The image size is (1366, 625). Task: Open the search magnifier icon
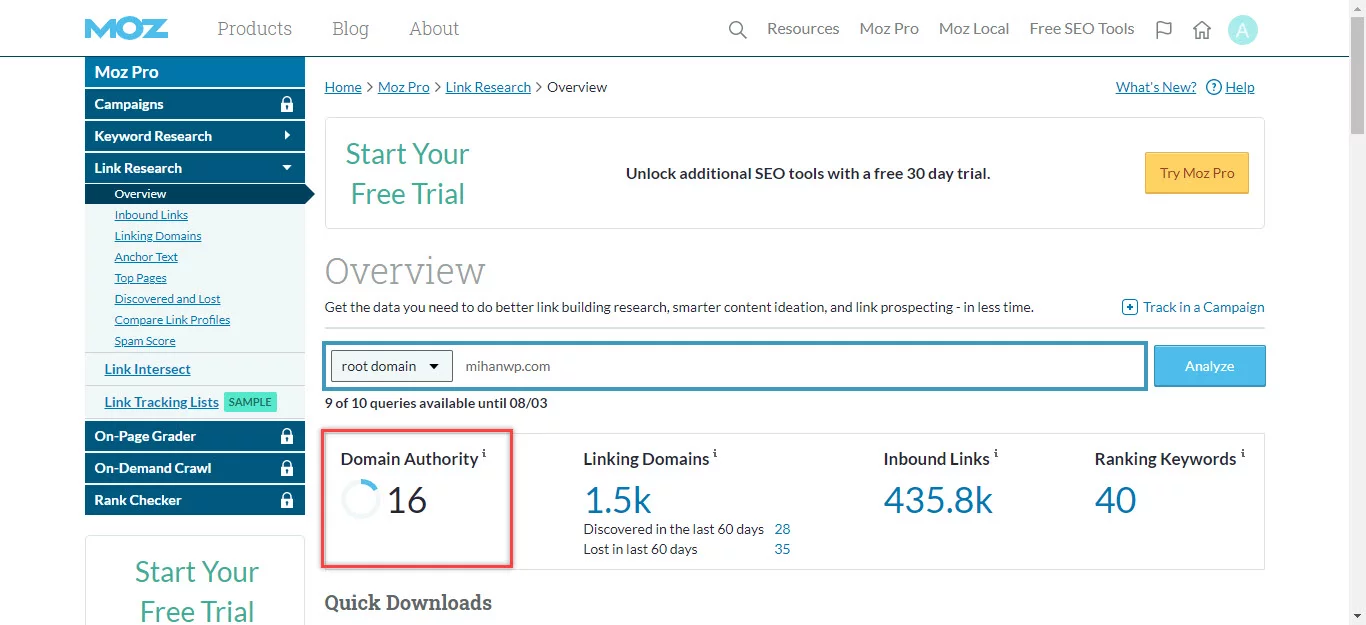[x=737, y=29]
